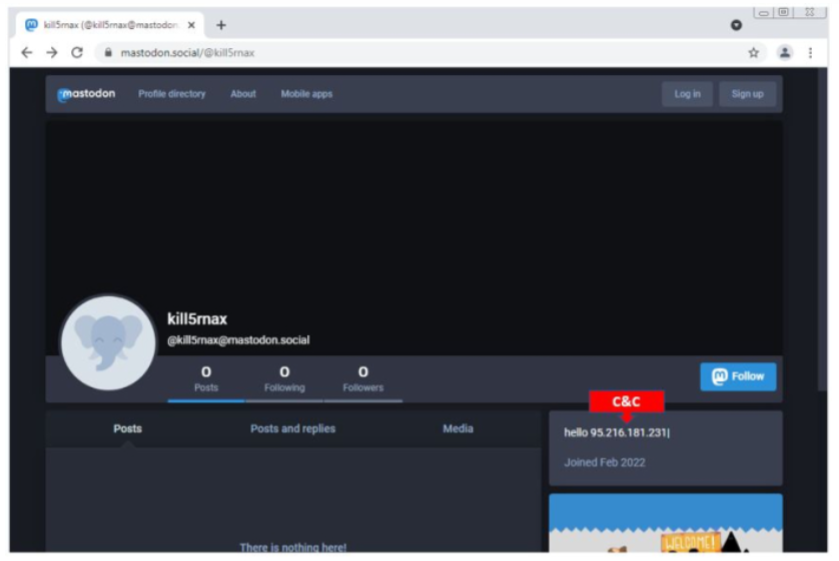Image resolution: width=839 pixels, height=561 pixels.
Task: Open the About page link
Action: point(243,94)
